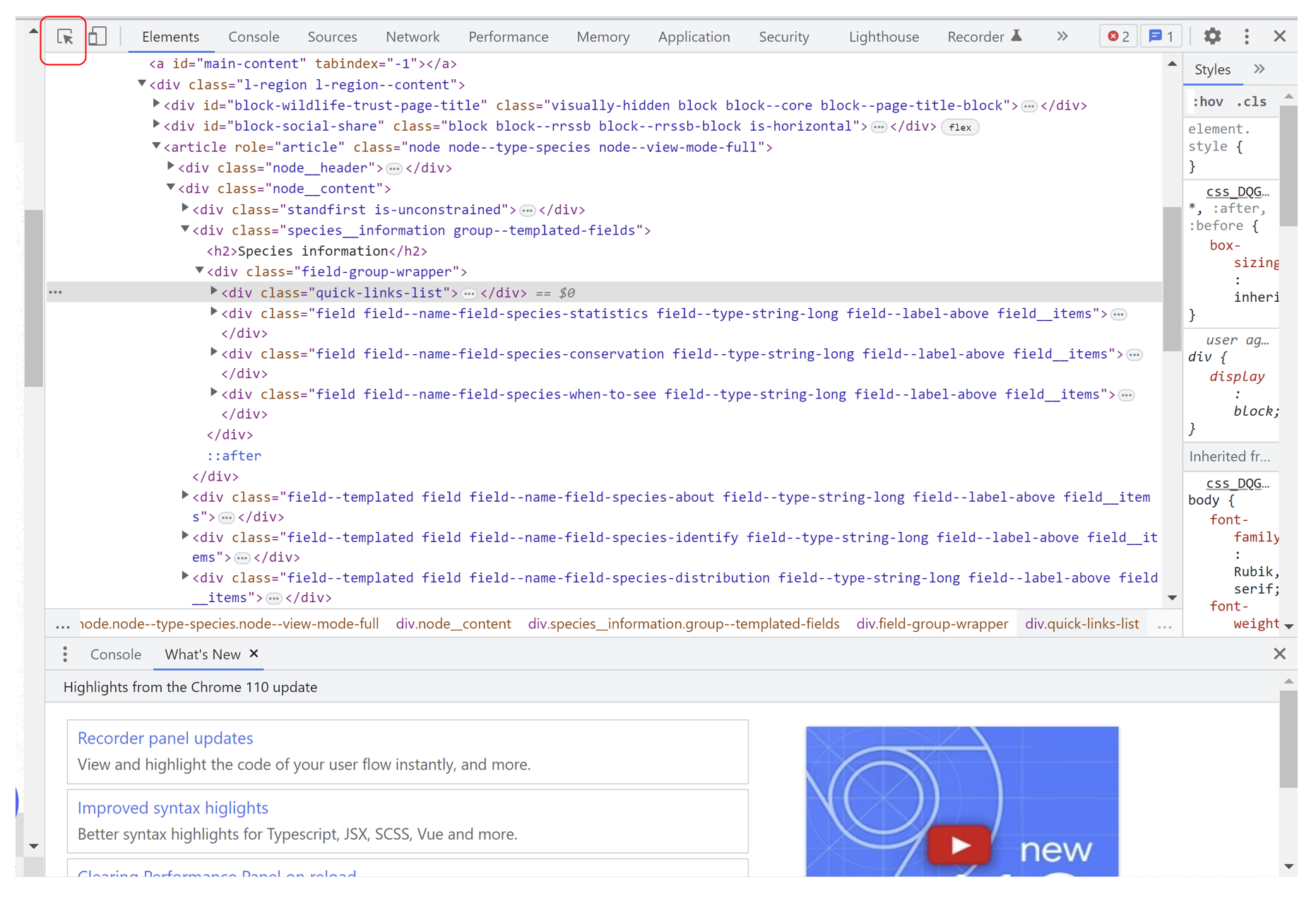The width and height of the screenshot is (1316, 899).
Task: Click breadcrumb div.quick-links-list
Action: (1081, 624)
